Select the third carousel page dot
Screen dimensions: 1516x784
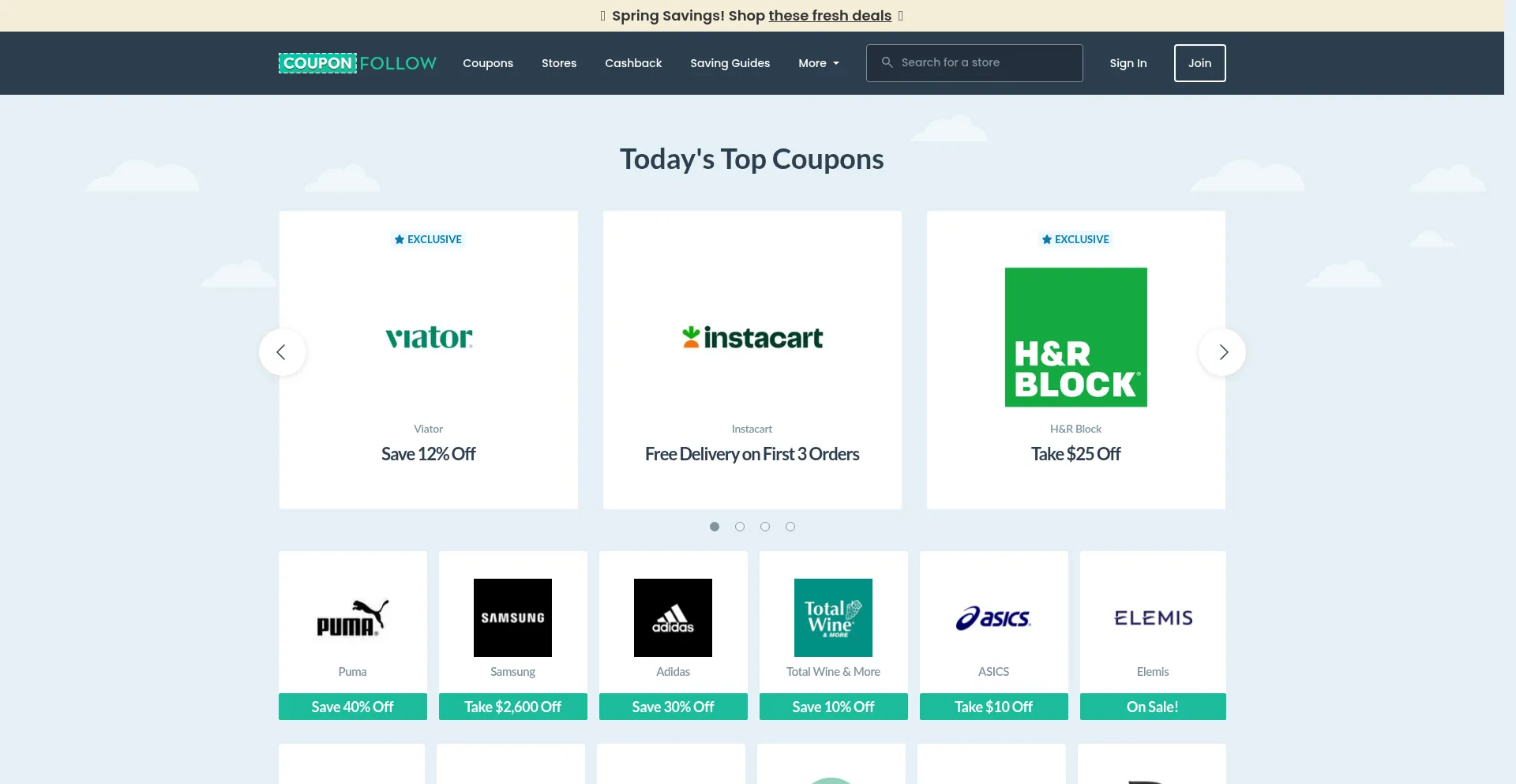(765, 527)
